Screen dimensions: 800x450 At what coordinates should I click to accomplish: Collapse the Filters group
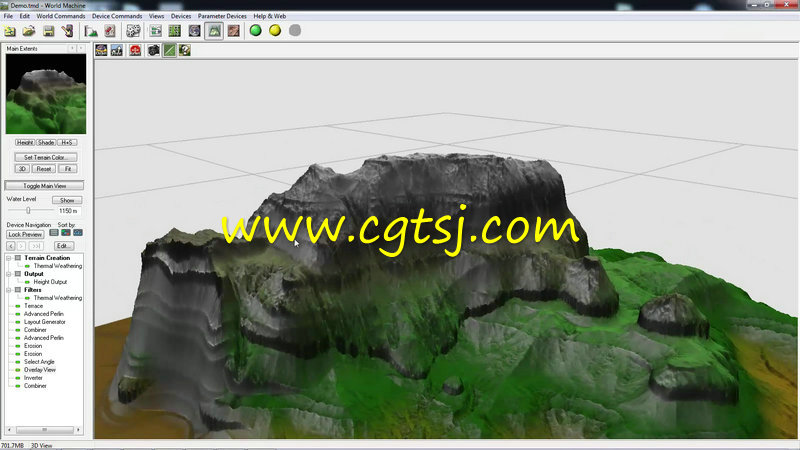[x=9, y=290]
